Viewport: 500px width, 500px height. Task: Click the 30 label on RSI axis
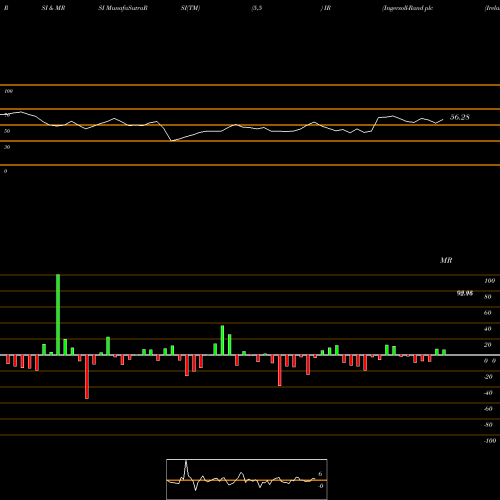tap(7, 147)
